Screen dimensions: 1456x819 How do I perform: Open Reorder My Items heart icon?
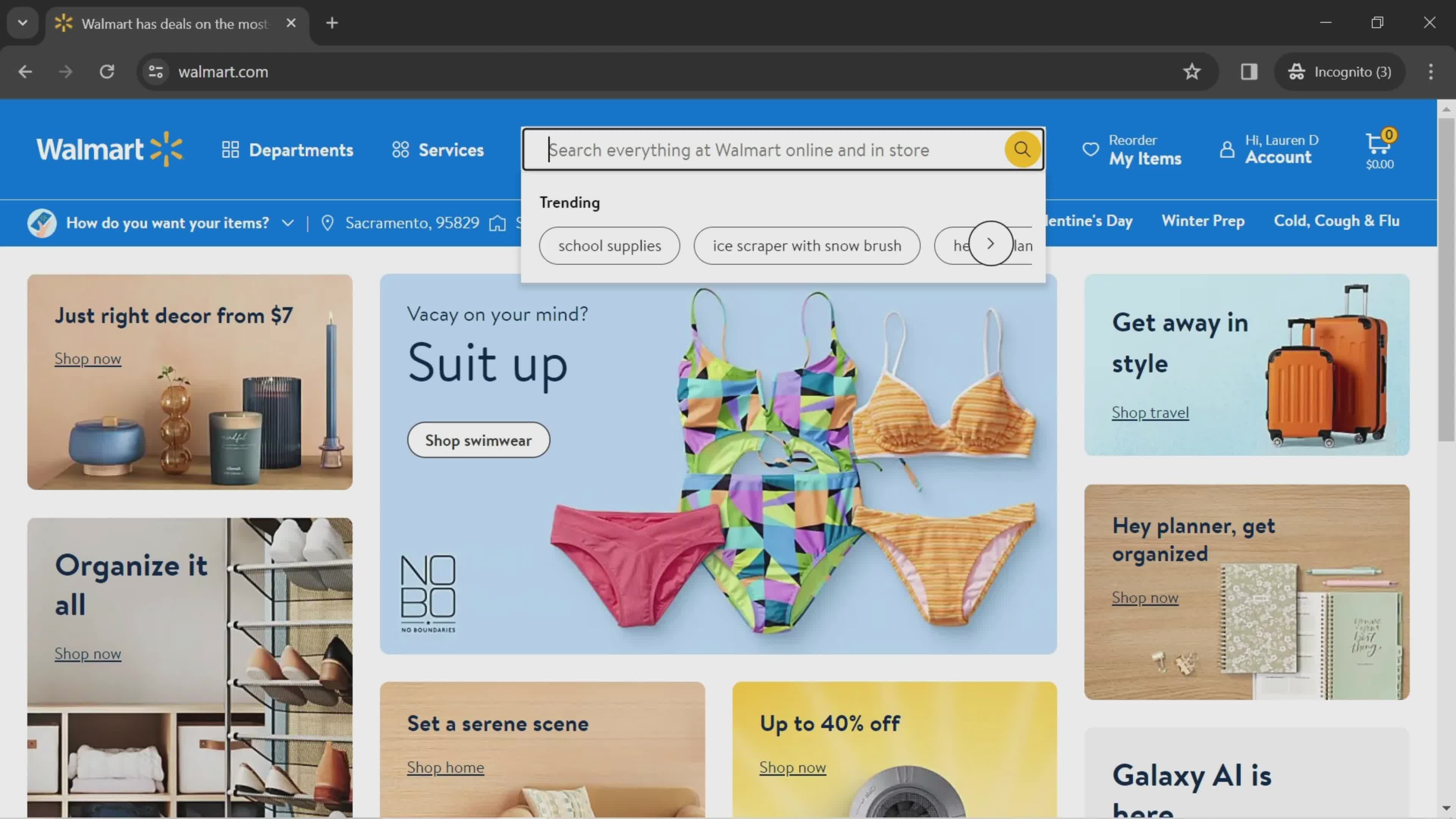click(1090, 149)
